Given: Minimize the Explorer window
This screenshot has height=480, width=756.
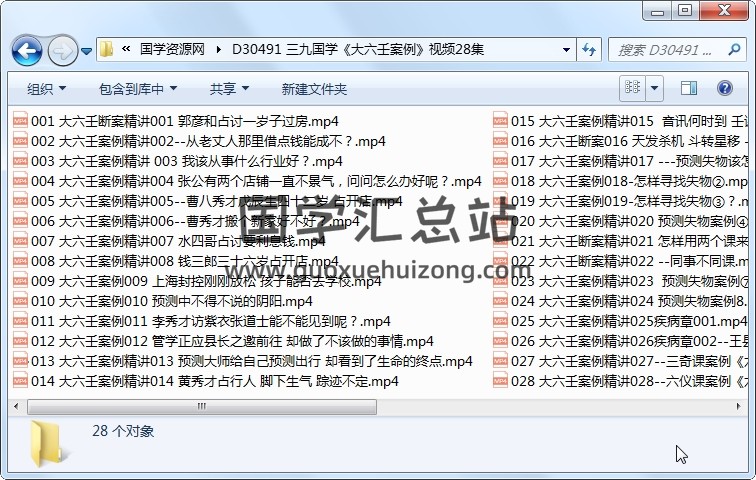Looking at the screenshot, I should 657,10.
